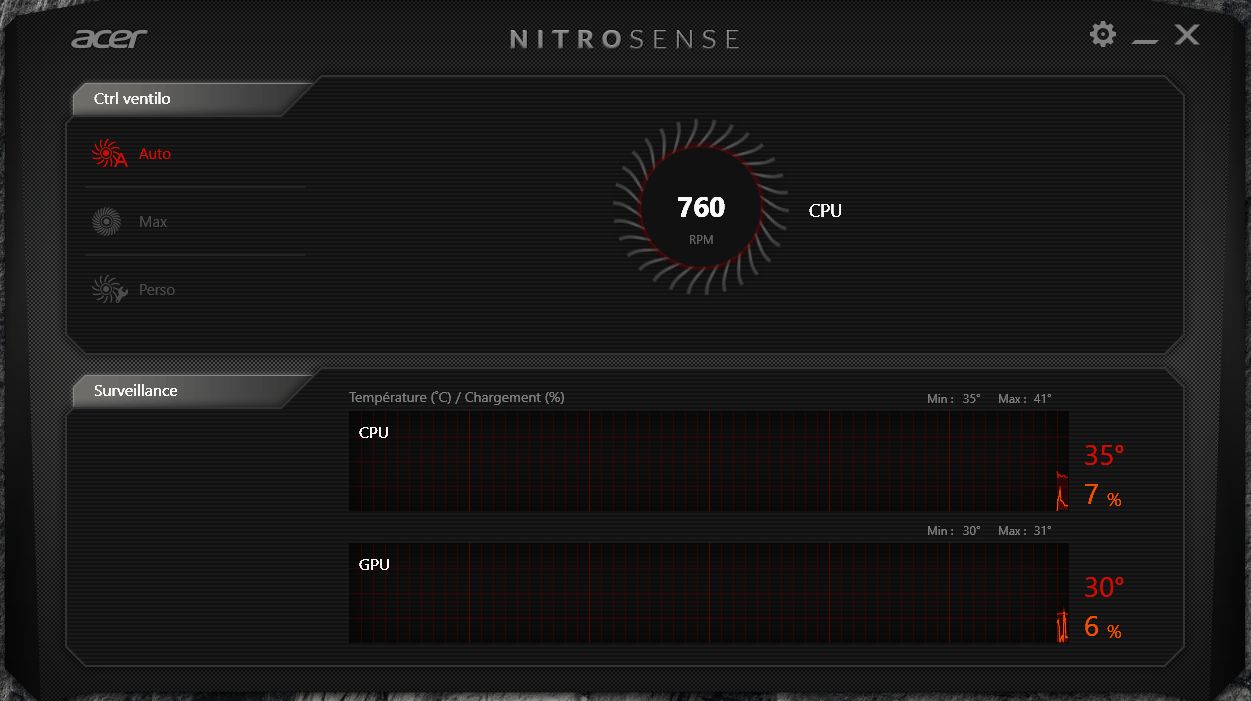
Task: Select the Auto fan mode label
Action: pos(155,154)
